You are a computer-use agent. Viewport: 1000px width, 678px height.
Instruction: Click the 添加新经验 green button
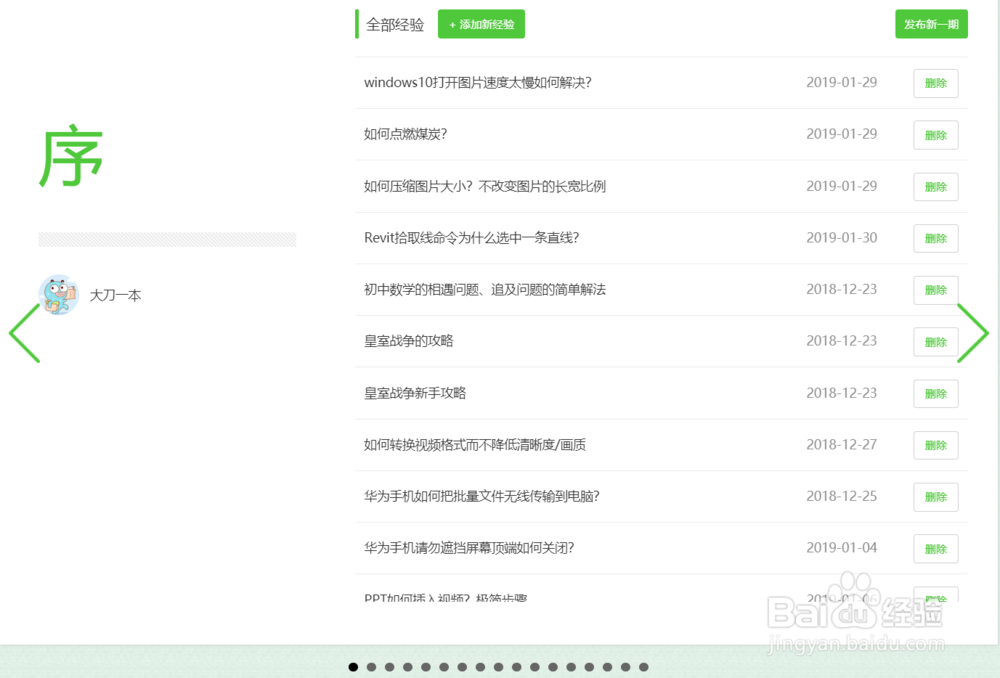[481, 23]
